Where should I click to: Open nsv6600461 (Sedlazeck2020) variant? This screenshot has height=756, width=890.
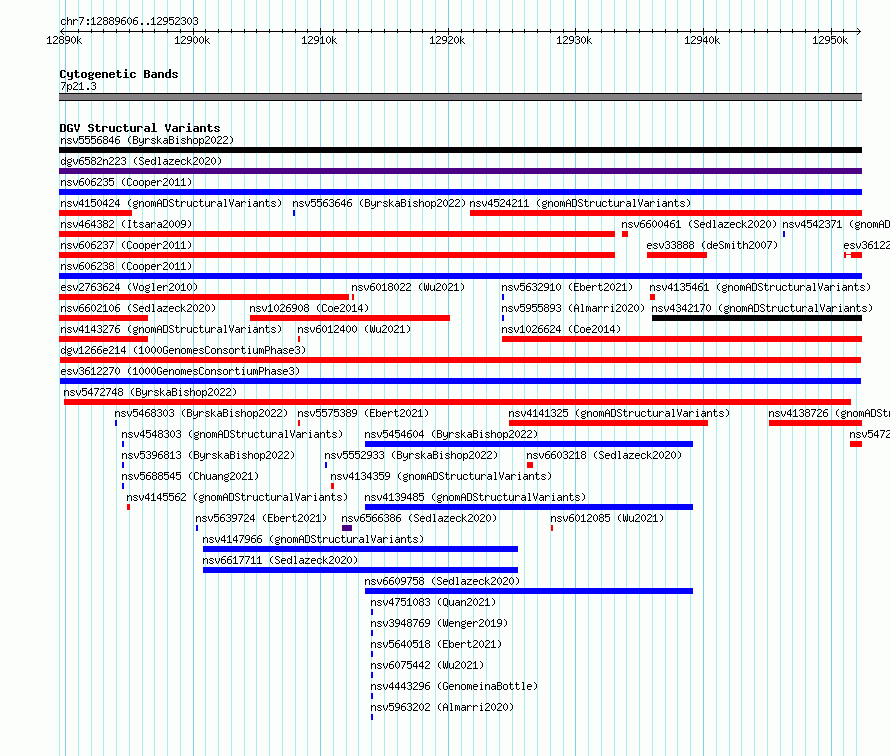(699, 224)
